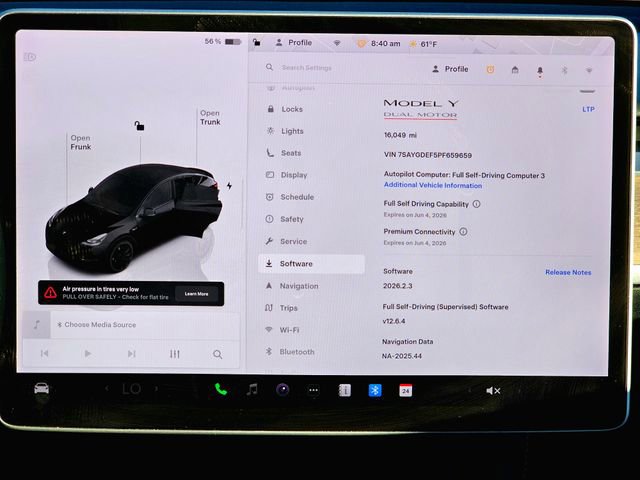The height and width of the screenshot is (480, 640).
Task: Unmute volume with speaker icon
Action: point(493,391)
